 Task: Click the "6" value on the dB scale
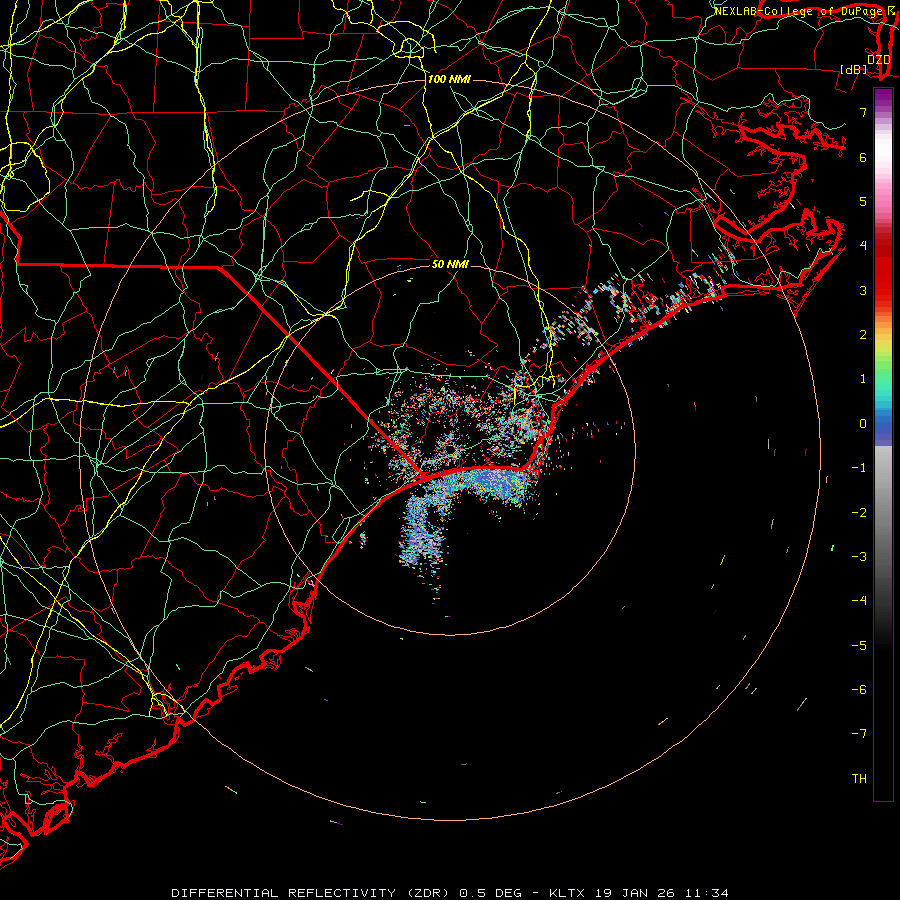(863, 157)
